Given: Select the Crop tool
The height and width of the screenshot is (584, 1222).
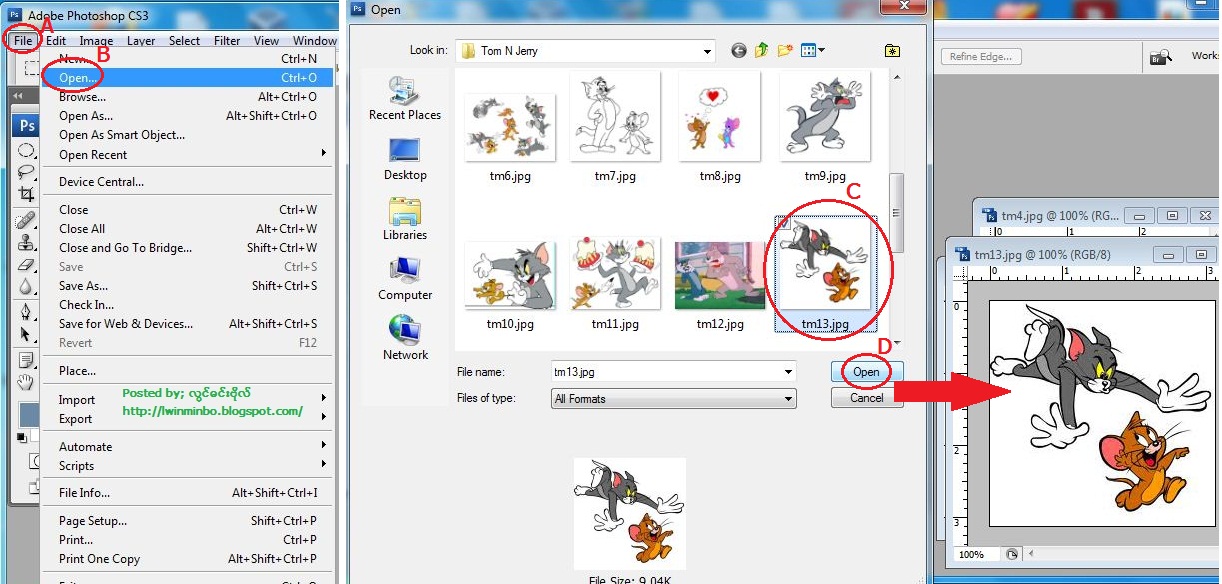Looking at the screenshot, I should point(26,195).
